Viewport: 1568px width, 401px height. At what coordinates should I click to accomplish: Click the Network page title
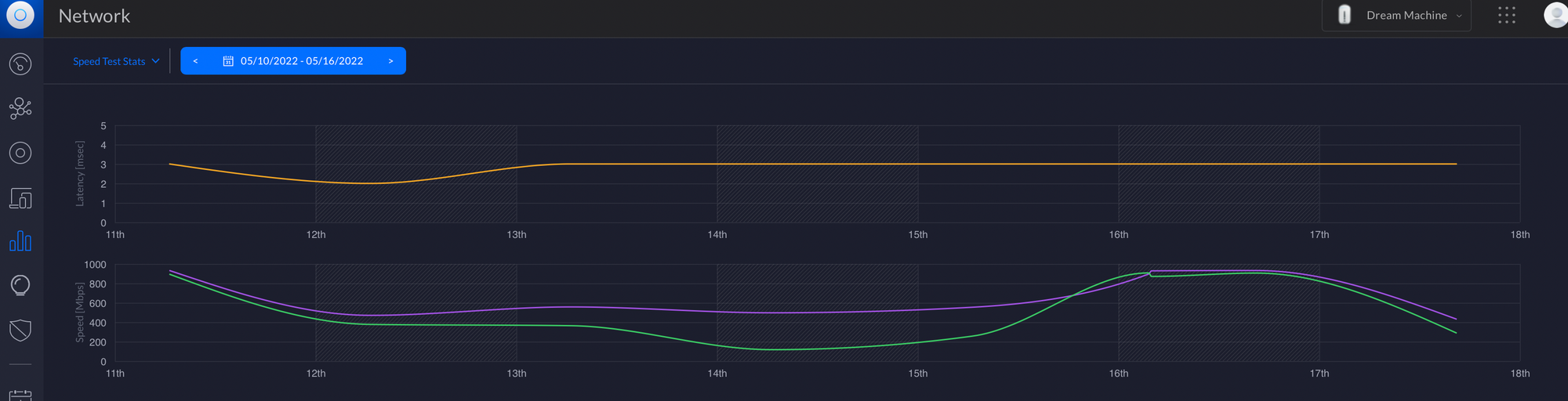tap(94, 16)
